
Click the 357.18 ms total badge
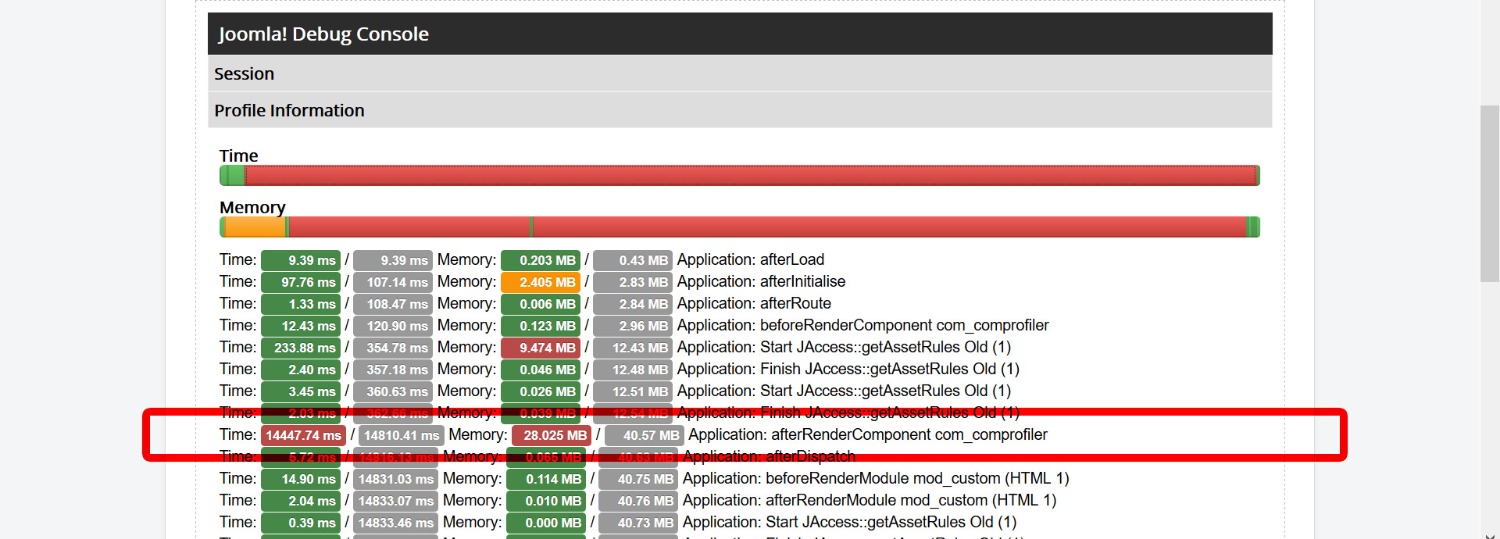(393, 370)
